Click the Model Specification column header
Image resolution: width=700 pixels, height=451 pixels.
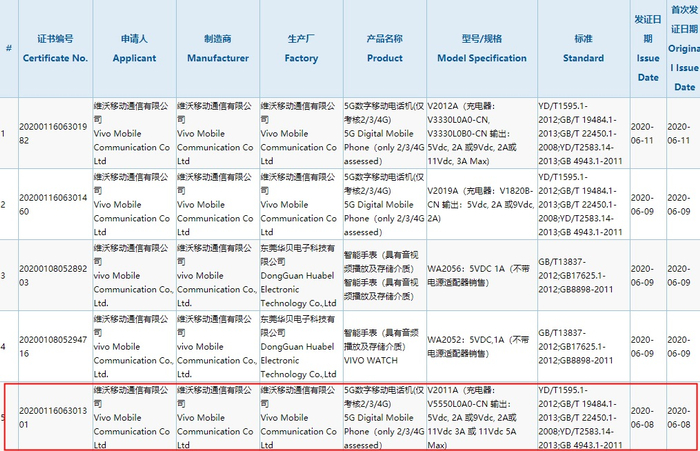(x=482, y=48)
